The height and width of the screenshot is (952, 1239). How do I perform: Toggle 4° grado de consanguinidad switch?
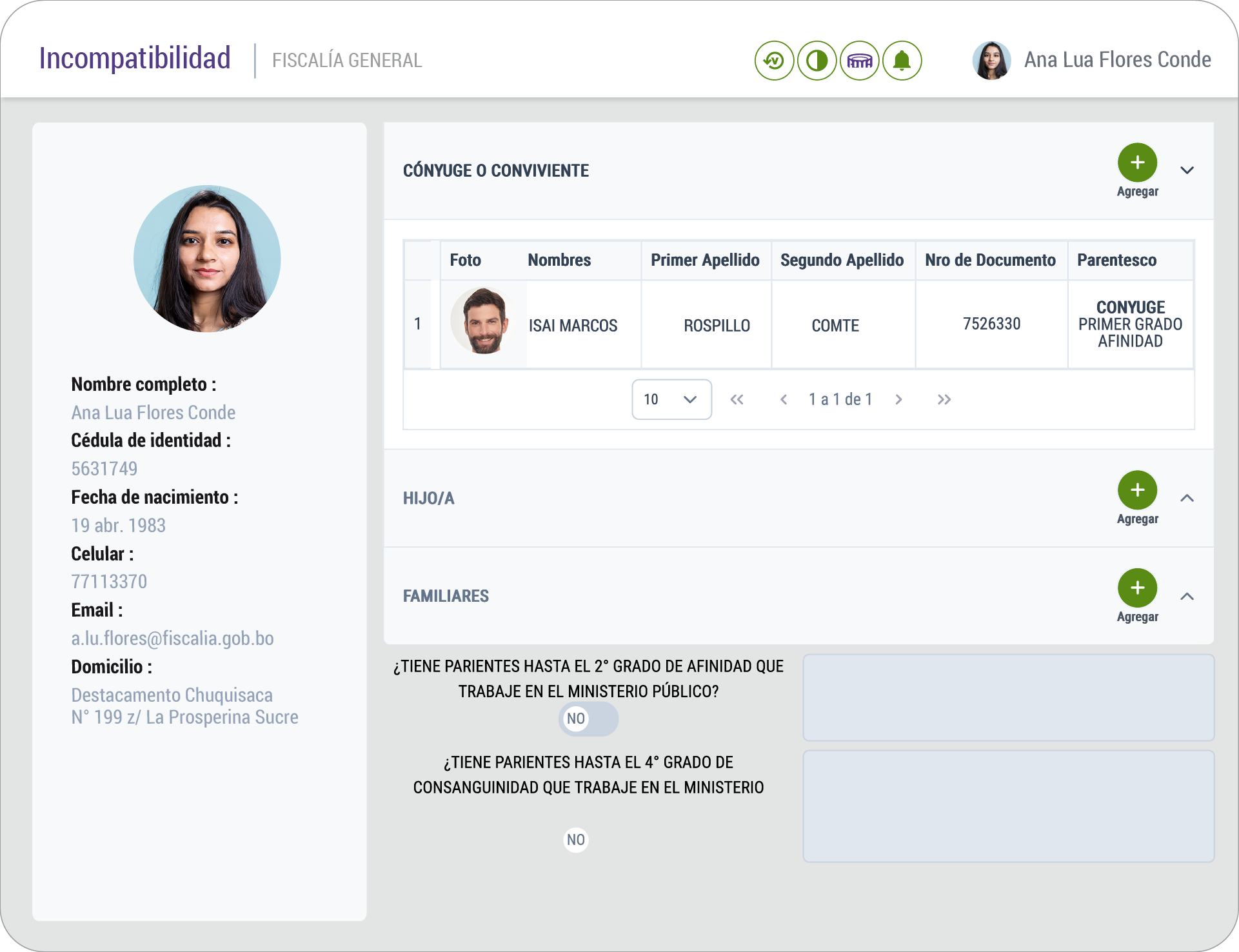click(x=576, y=840)
